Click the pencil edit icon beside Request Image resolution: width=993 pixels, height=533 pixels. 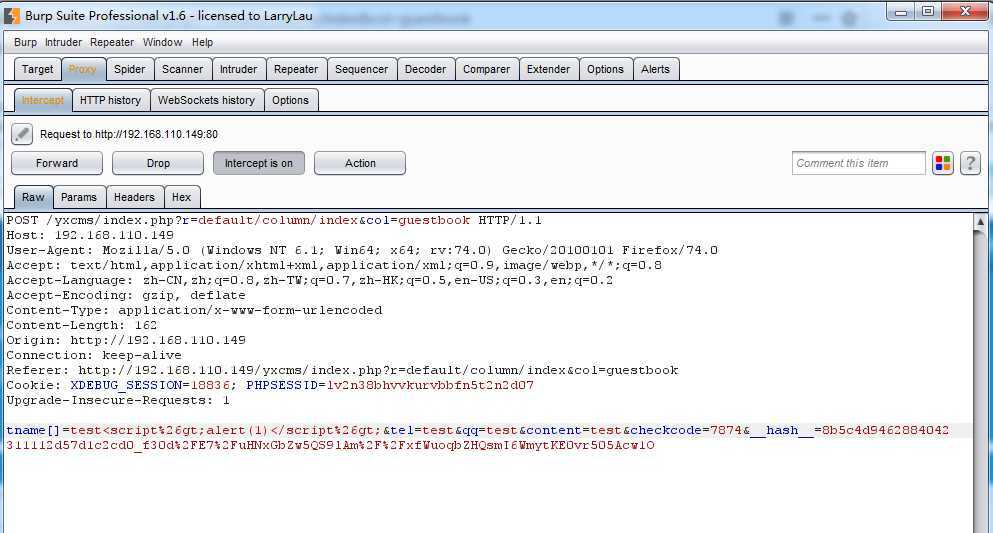22,134
